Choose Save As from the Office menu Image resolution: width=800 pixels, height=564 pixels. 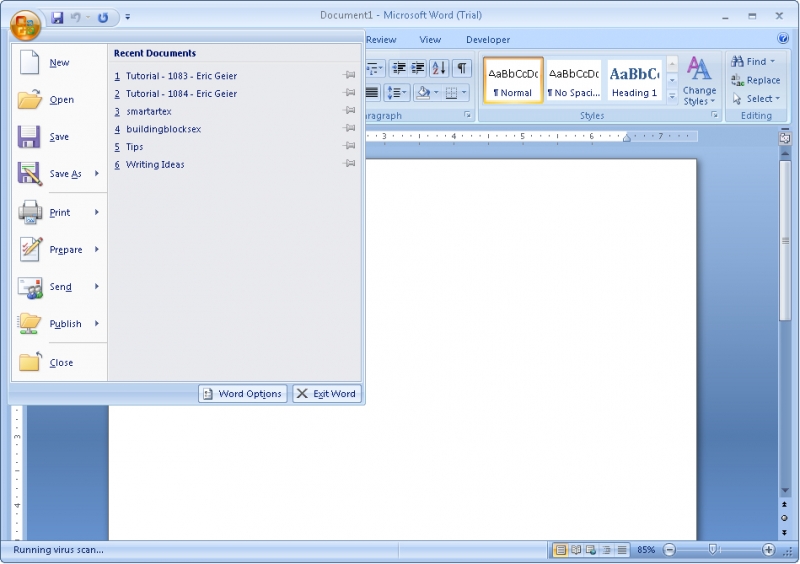click(x=65, y=174)
